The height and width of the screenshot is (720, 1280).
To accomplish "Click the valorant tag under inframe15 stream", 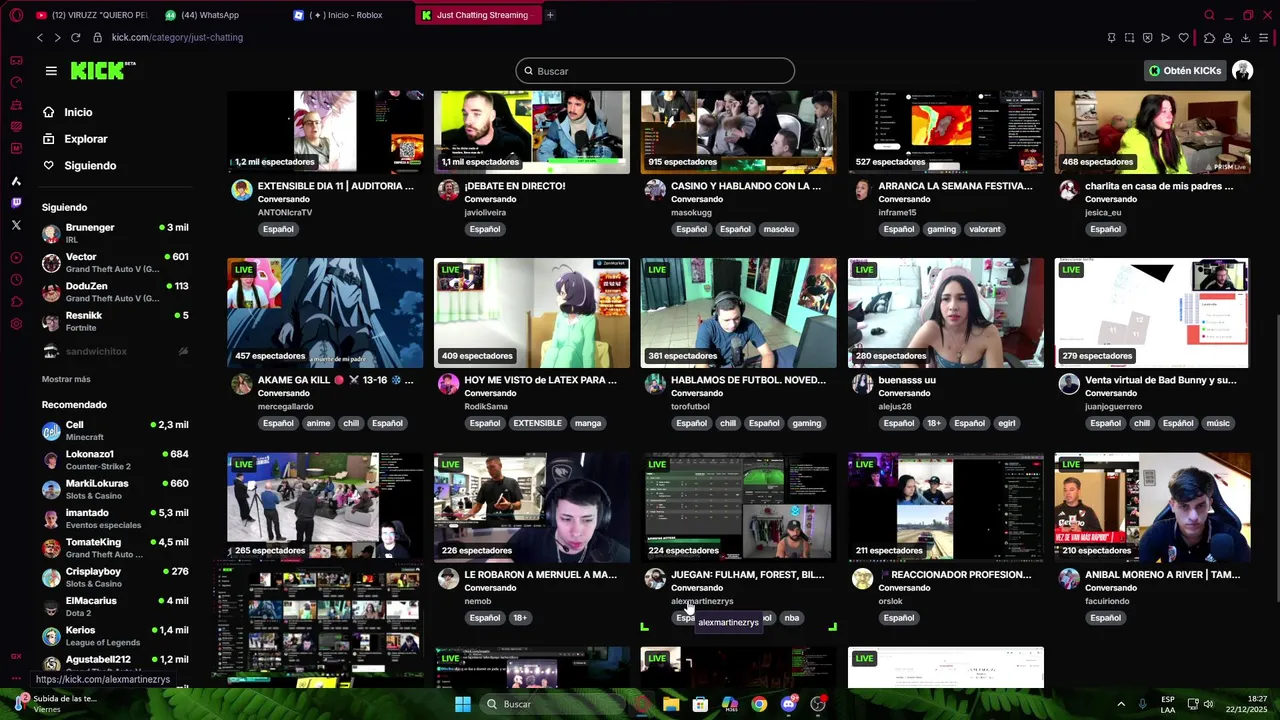I will coord(985,229).
